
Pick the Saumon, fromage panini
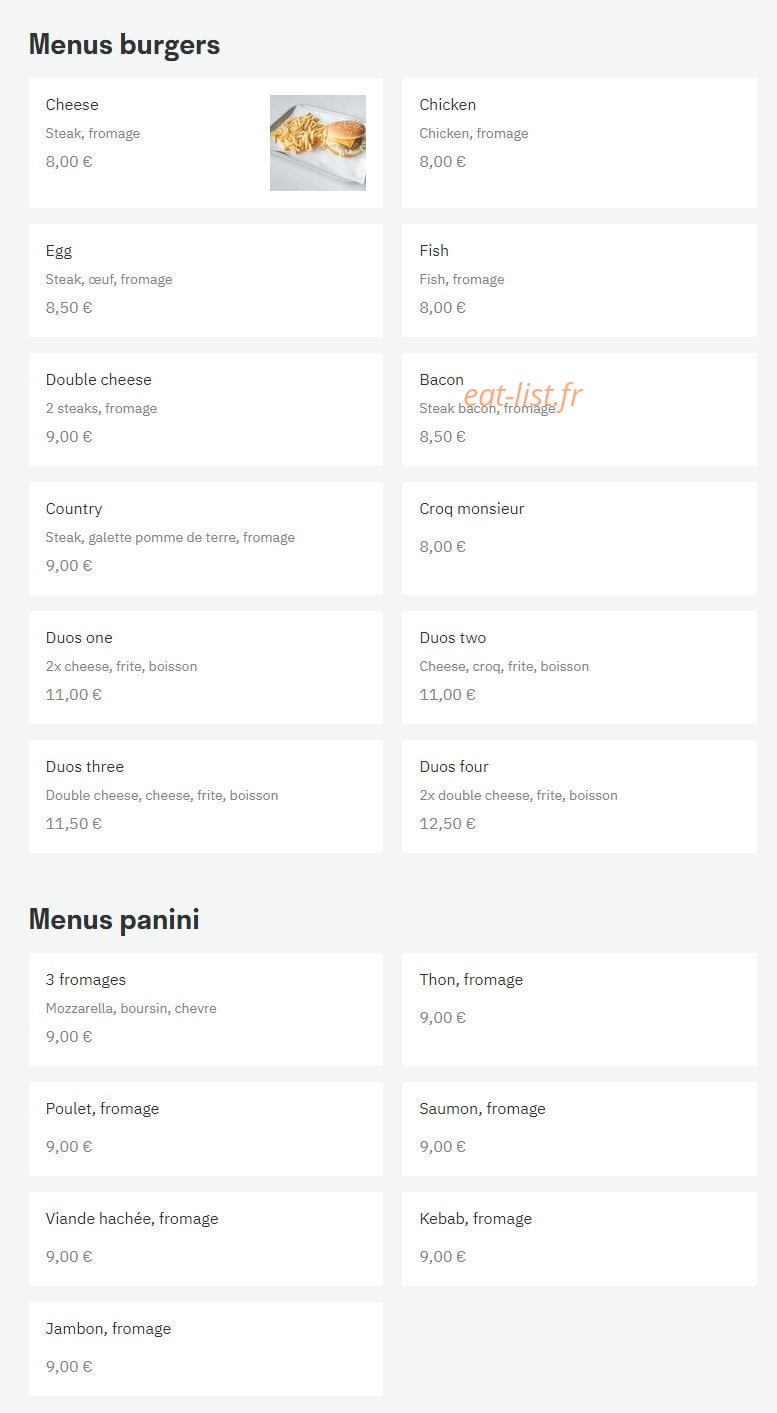[579, 1129]
